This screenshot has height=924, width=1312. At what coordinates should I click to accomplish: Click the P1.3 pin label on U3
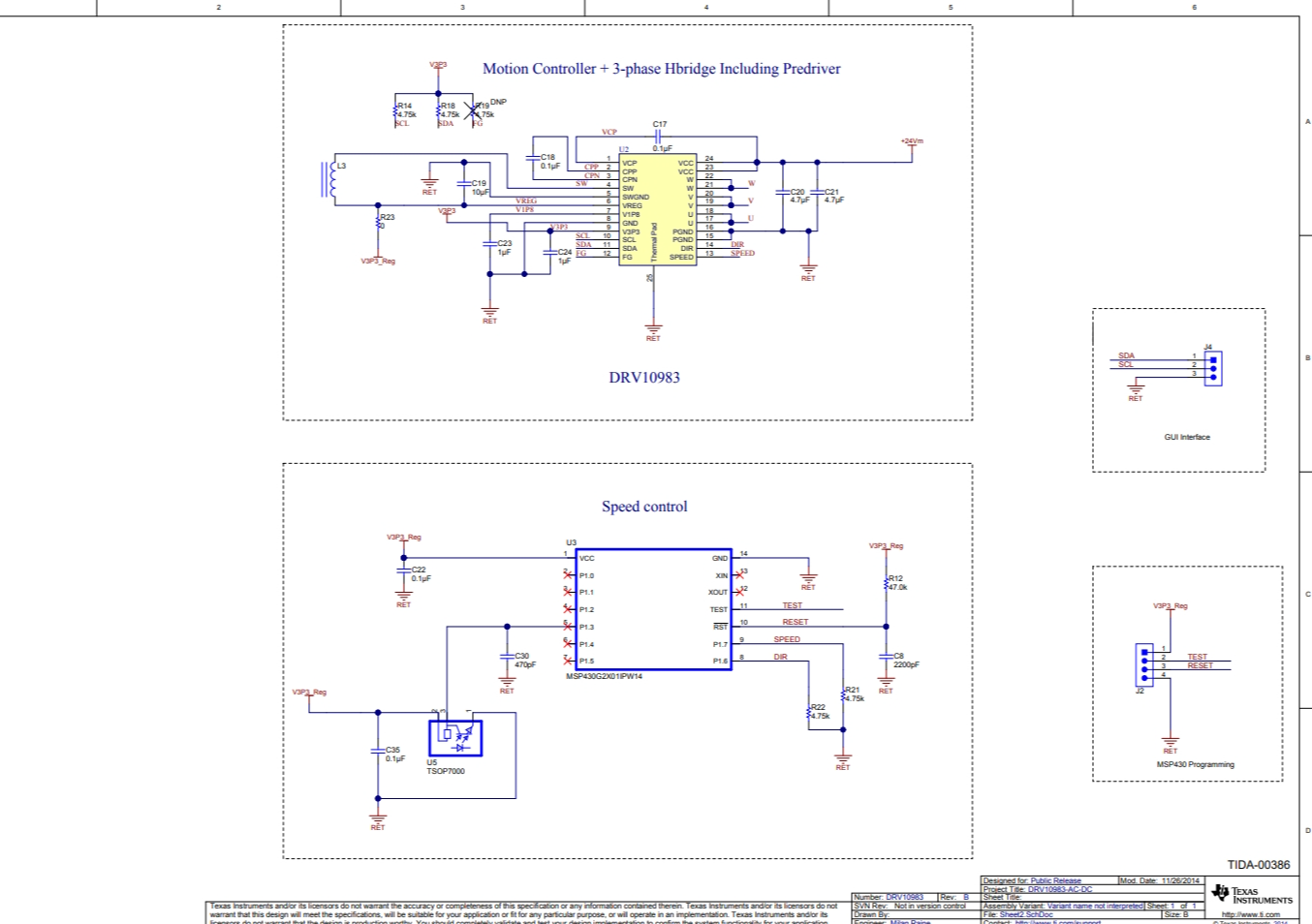(586, 628)
